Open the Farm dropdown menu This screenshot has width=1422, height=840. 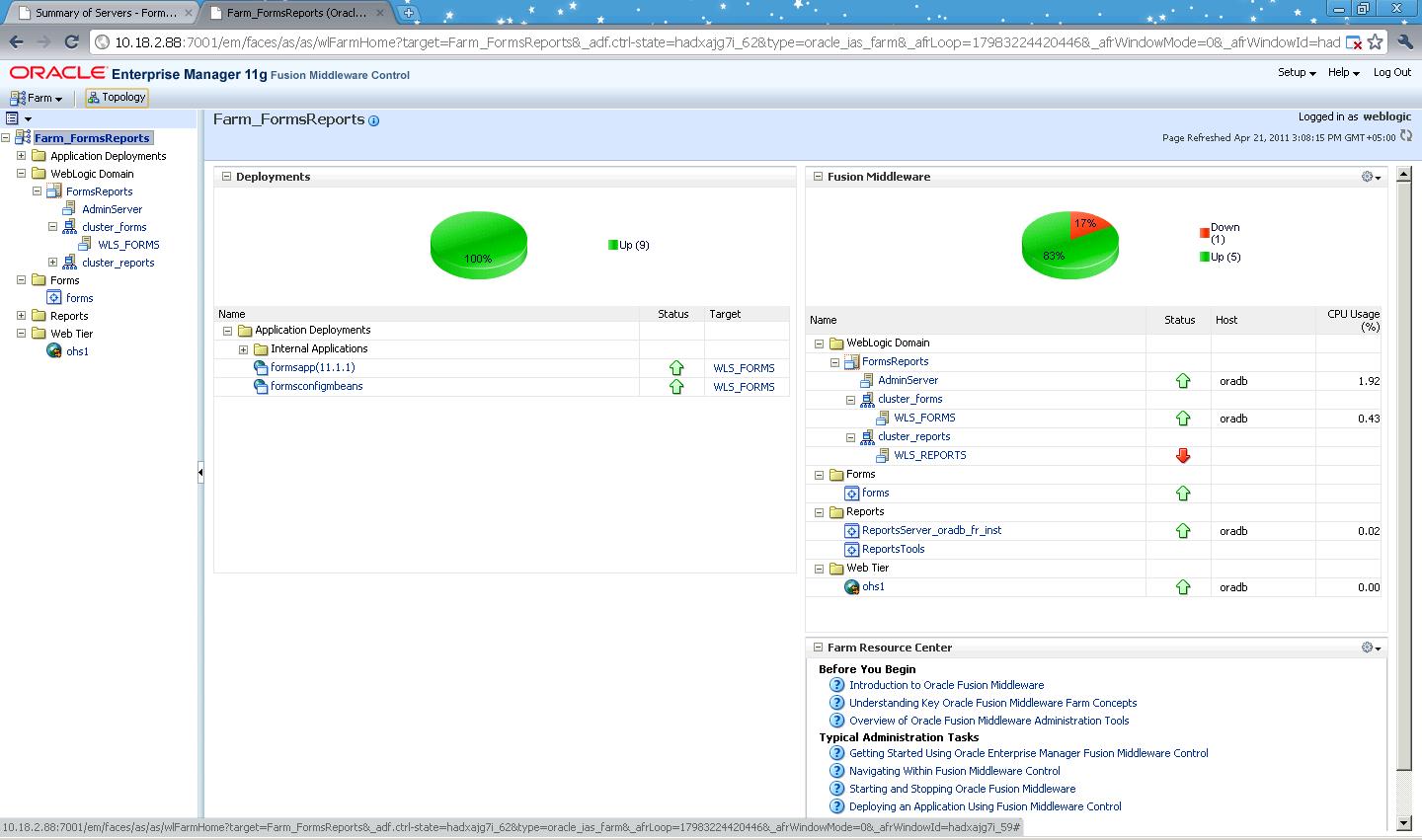(x=37, y=98)
